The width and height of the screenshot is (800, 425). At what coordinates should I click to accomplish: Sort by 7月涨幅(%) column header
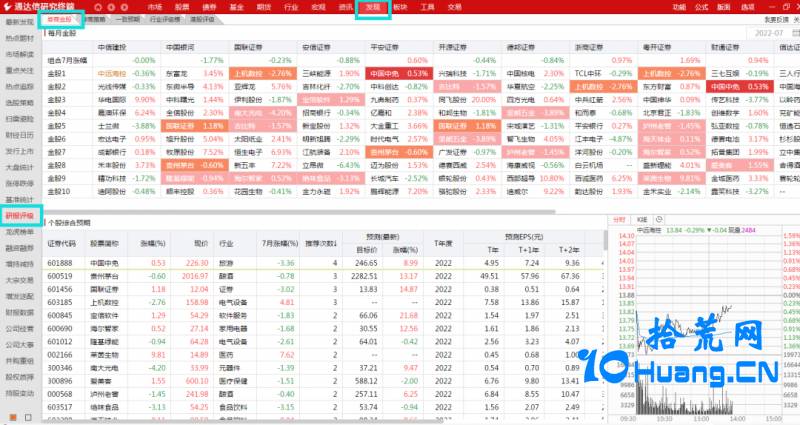[280, 243]
